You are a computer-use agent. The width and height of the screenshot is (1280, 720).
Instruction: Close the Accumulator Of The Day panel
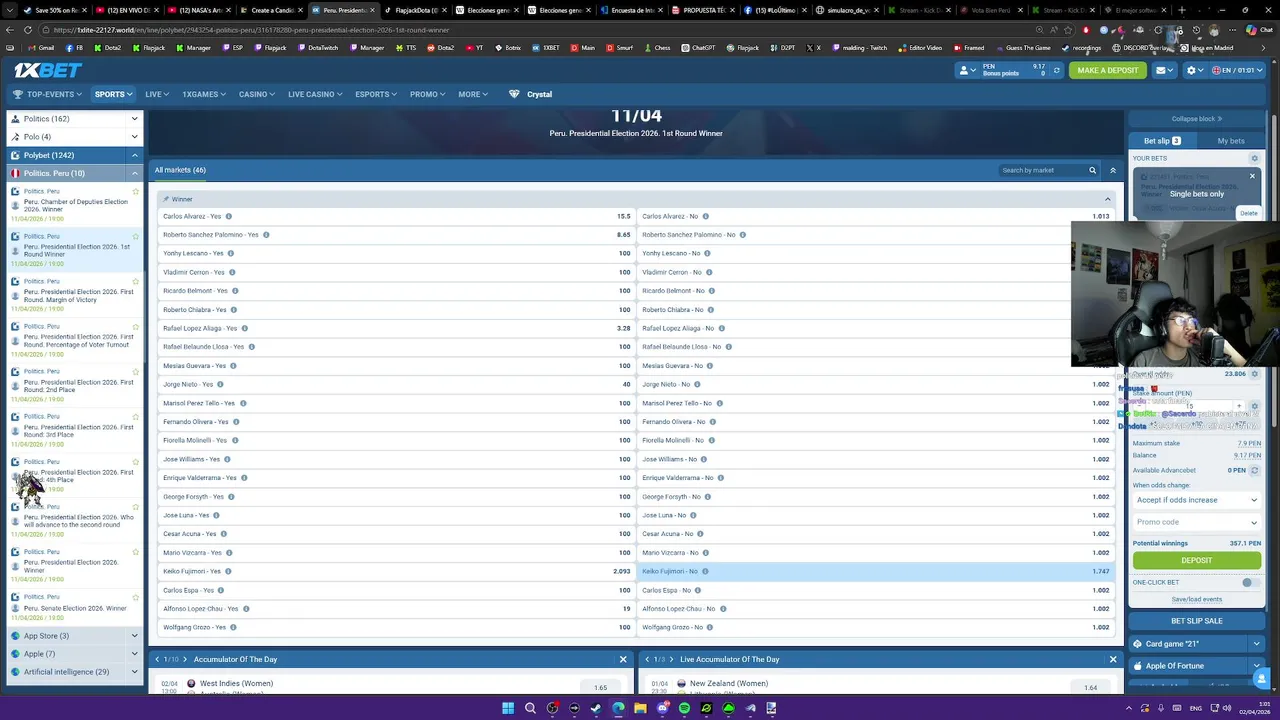point(623,659)
